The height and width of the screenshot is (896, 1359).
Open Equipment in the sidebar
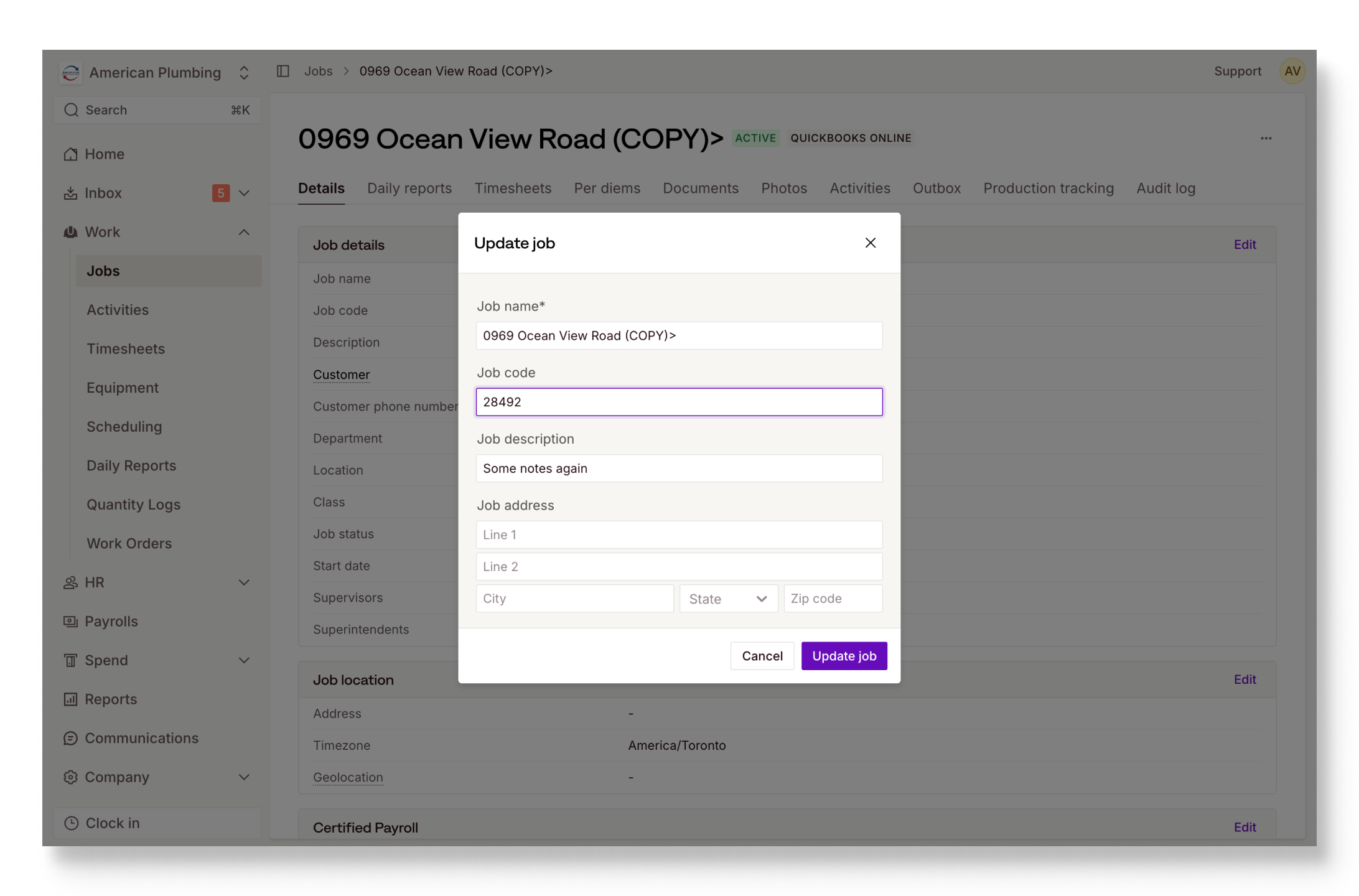point(123,388)
